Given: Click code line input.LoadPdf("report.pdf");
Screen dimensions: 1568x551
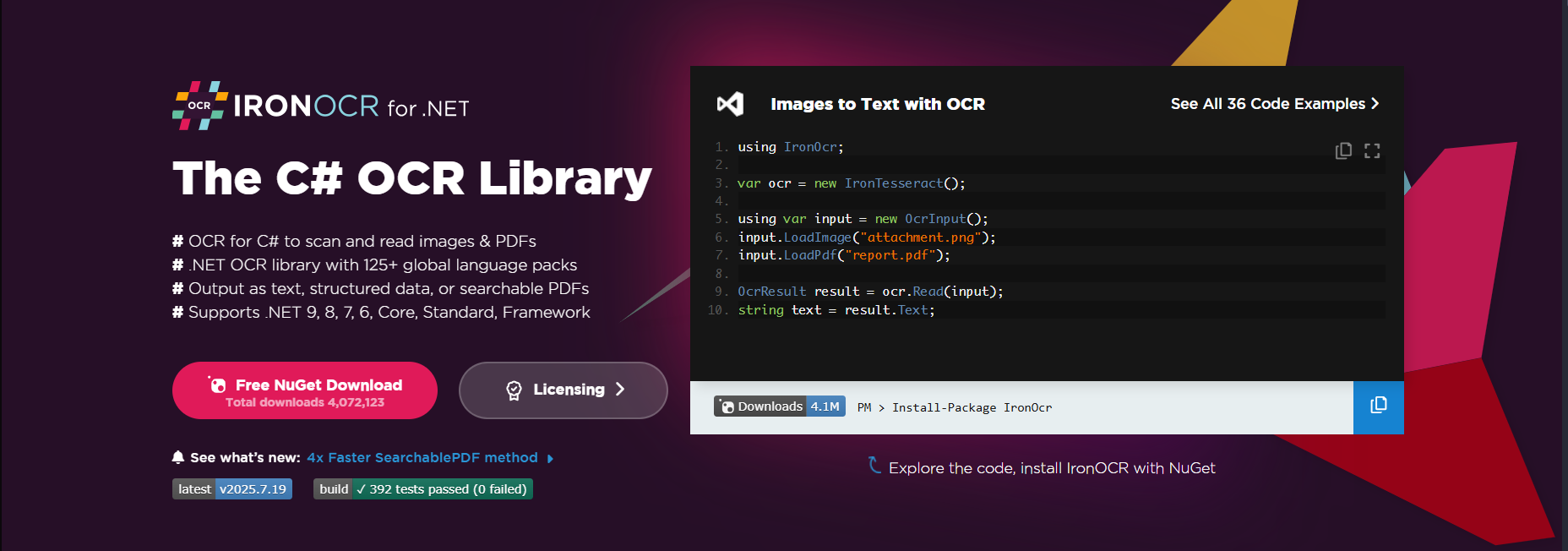Looking at the screenshot, I should 844,255.
